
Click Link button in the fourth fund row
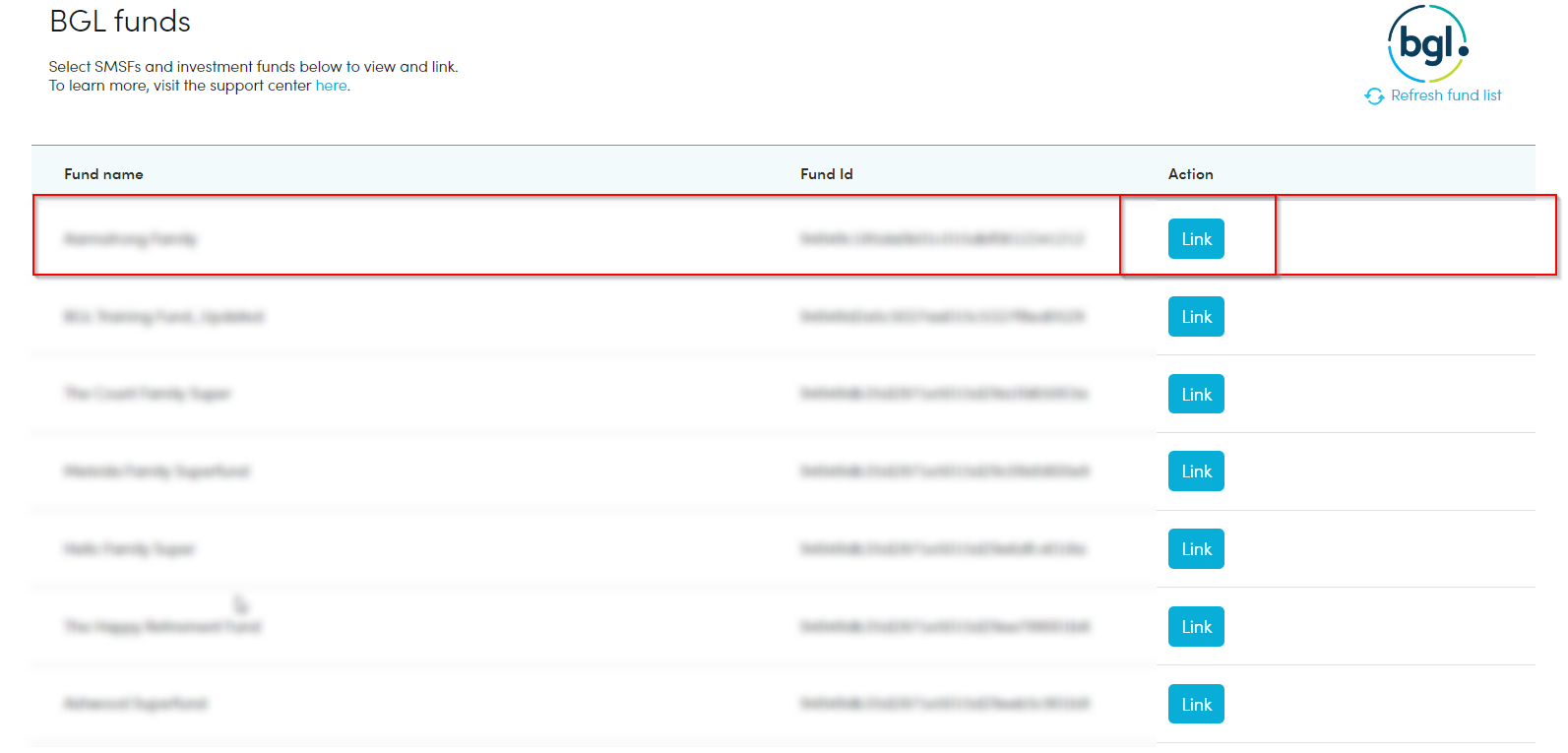pyautogui.click(x=1196, y=471)
